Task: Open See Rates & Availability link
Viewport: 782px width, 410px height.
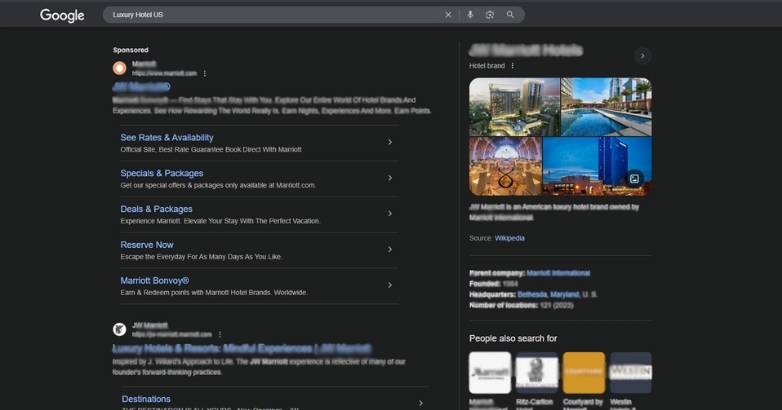Action: click(167, 138)
